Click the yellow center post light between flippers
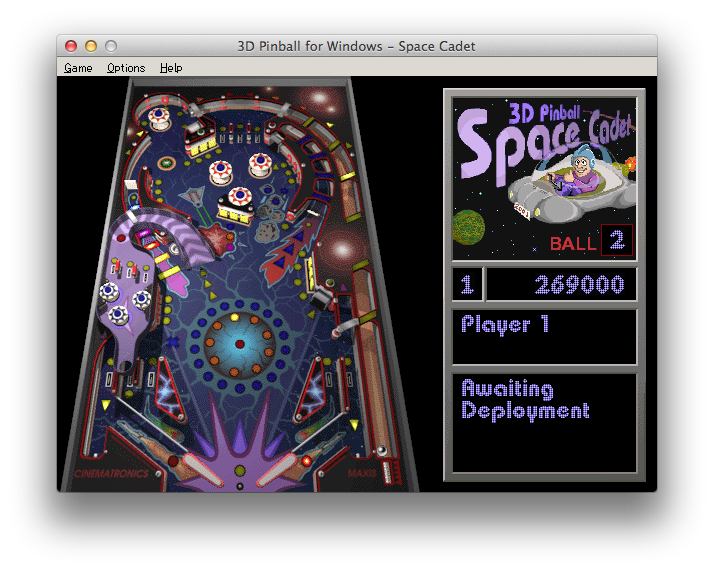Screen dimensions: 714x571 click(240, 470)
